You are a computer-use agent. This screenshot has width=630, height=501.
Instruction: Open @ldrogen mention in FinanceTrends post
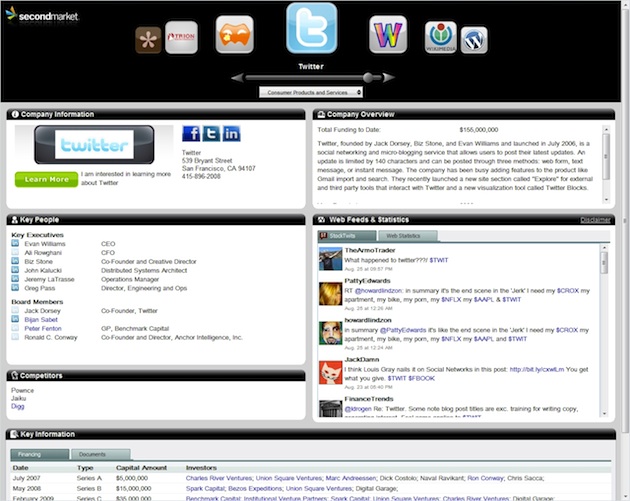[x=358, y=409]
